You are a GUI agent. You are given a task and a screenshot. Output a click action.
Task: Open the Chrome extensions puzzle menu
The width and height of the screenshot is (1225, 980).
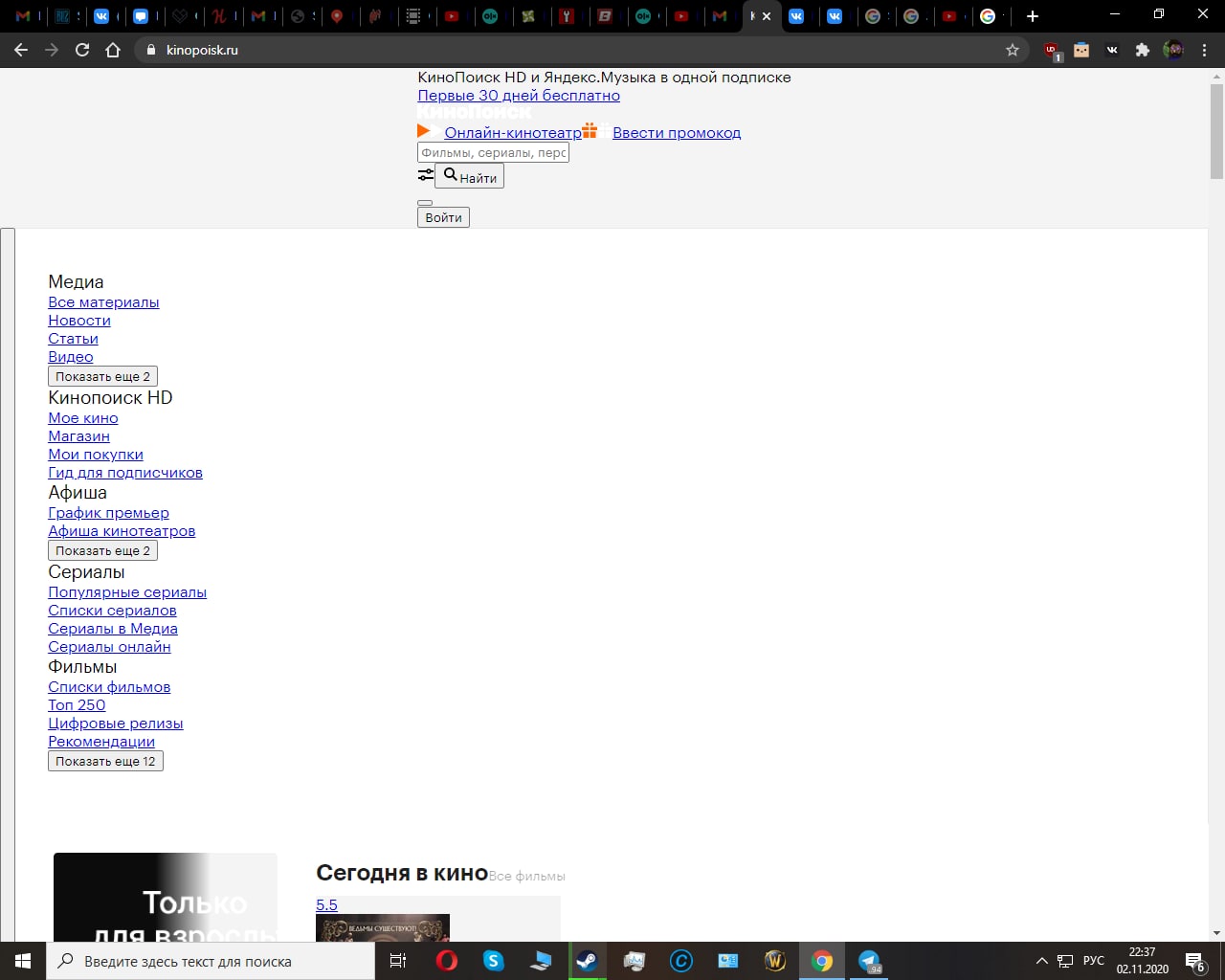pos(1142,50)
